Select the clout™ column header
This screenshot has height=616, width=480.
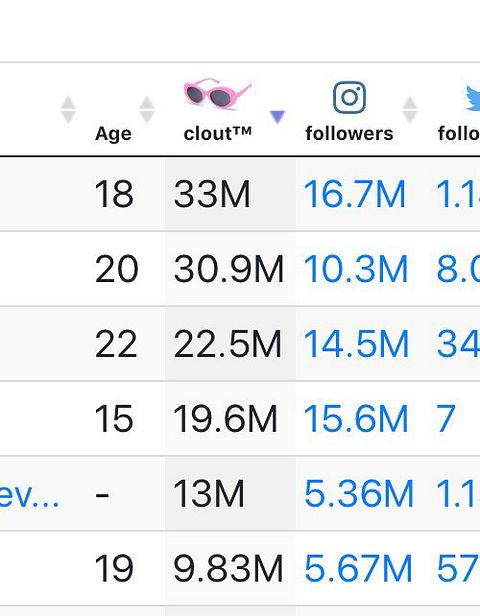coord(217,133)
